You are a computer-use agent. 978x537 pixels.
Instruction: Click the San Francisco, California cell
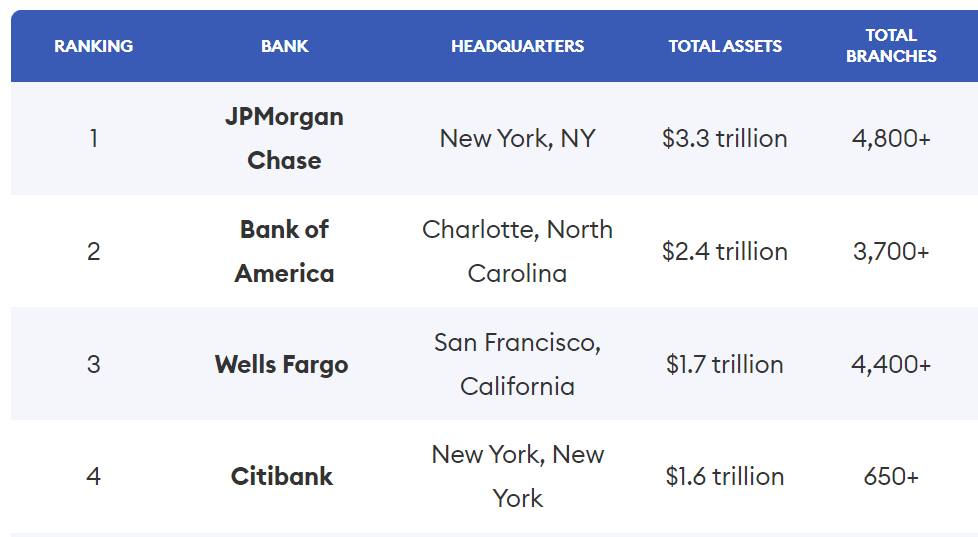pos(517,364)
